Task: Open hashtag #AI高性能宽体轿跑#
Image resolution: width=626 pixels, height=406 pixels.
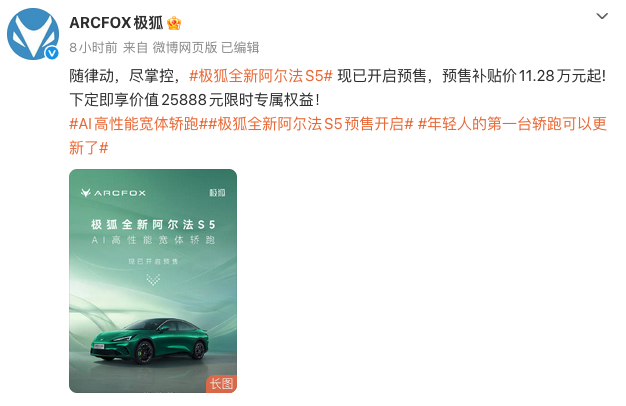Action: 136,124
